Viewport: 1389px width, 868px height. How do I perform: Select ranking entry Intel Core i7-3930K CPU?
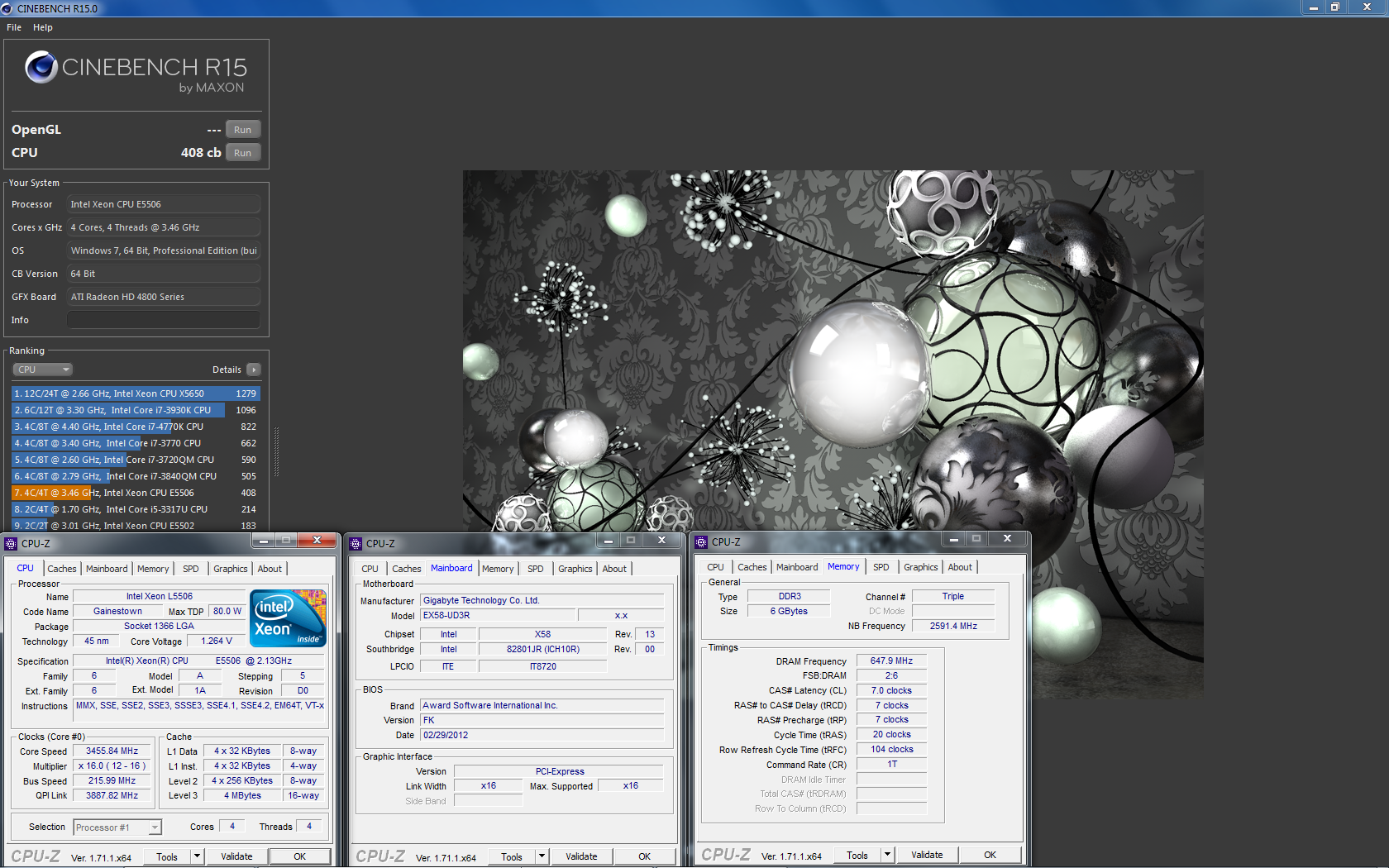[x=136, y=410]
